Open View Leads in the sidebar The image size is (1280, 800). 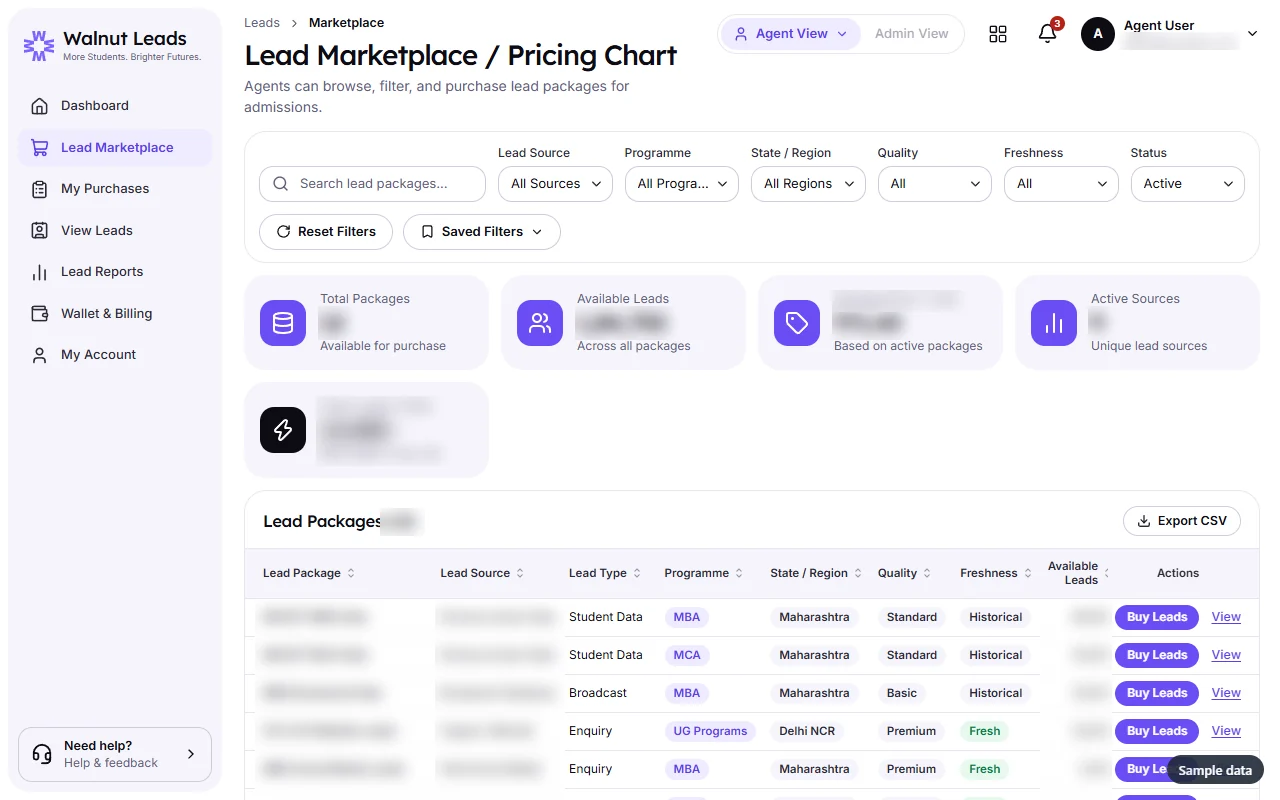point(115,231)
